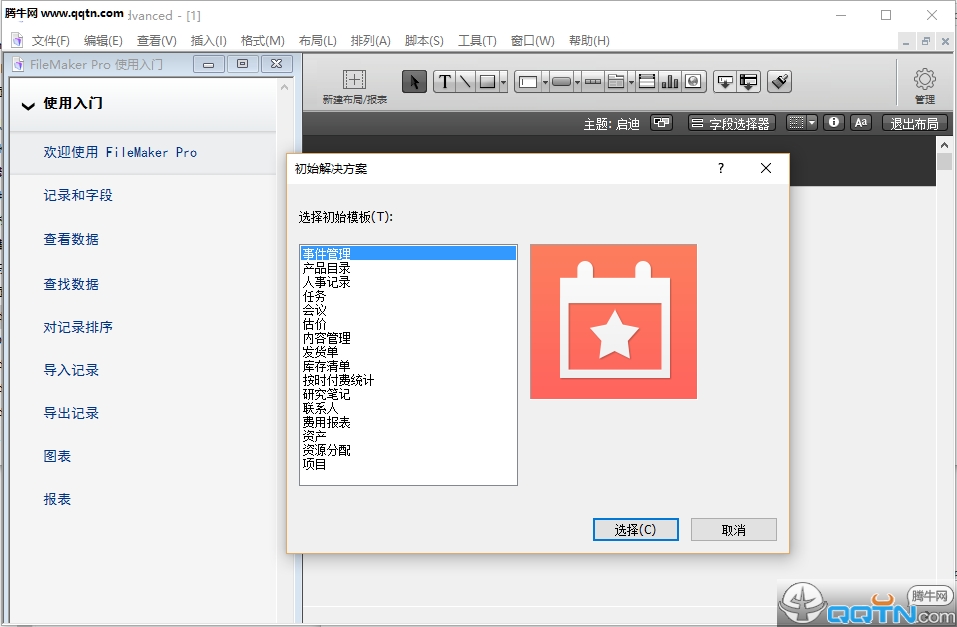Select the Rectangle shape tool
The height and width of the screenshot is (627, 957).
point(488,81)
